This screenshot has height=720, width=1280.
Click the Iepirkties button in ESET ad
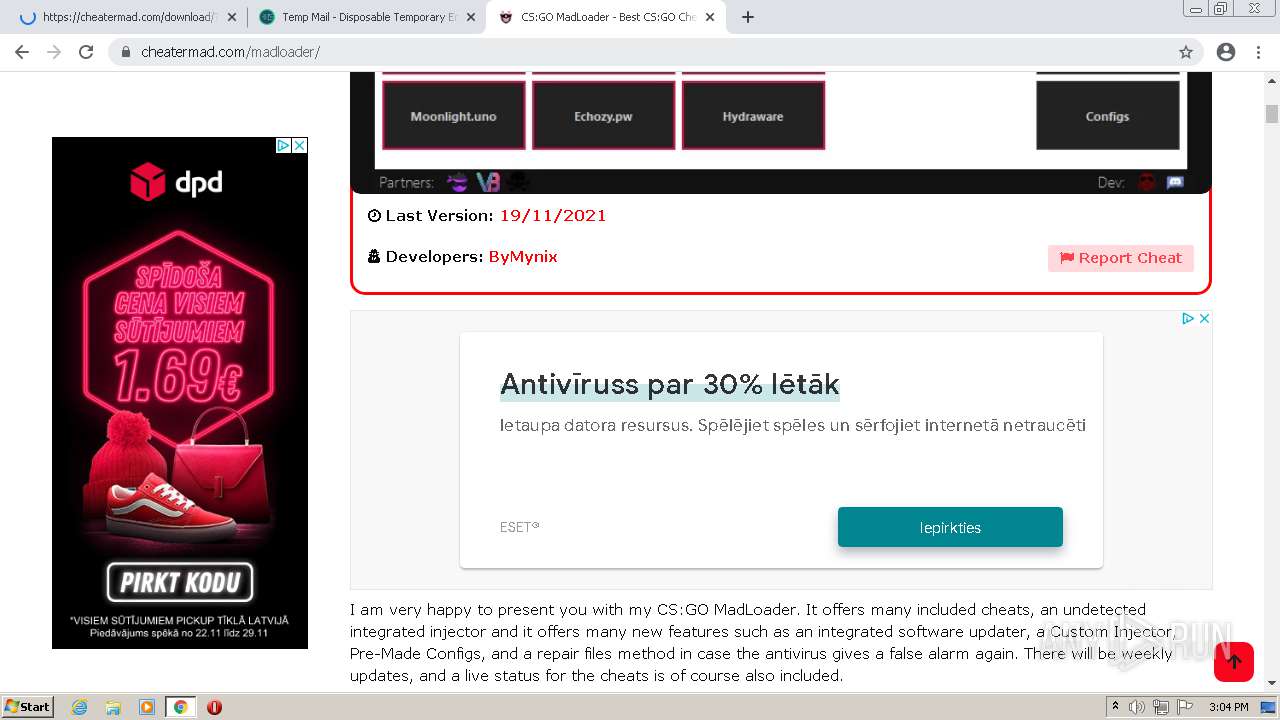pos(950,527)
